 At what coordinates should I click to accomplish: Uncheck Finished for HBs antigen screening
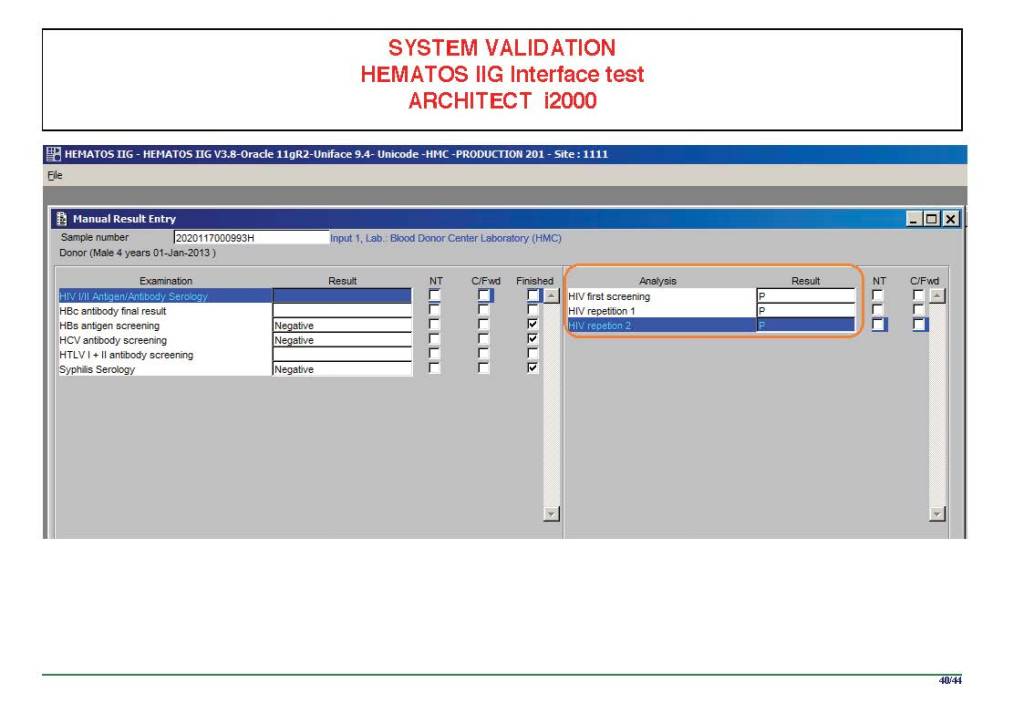[533, 325]
